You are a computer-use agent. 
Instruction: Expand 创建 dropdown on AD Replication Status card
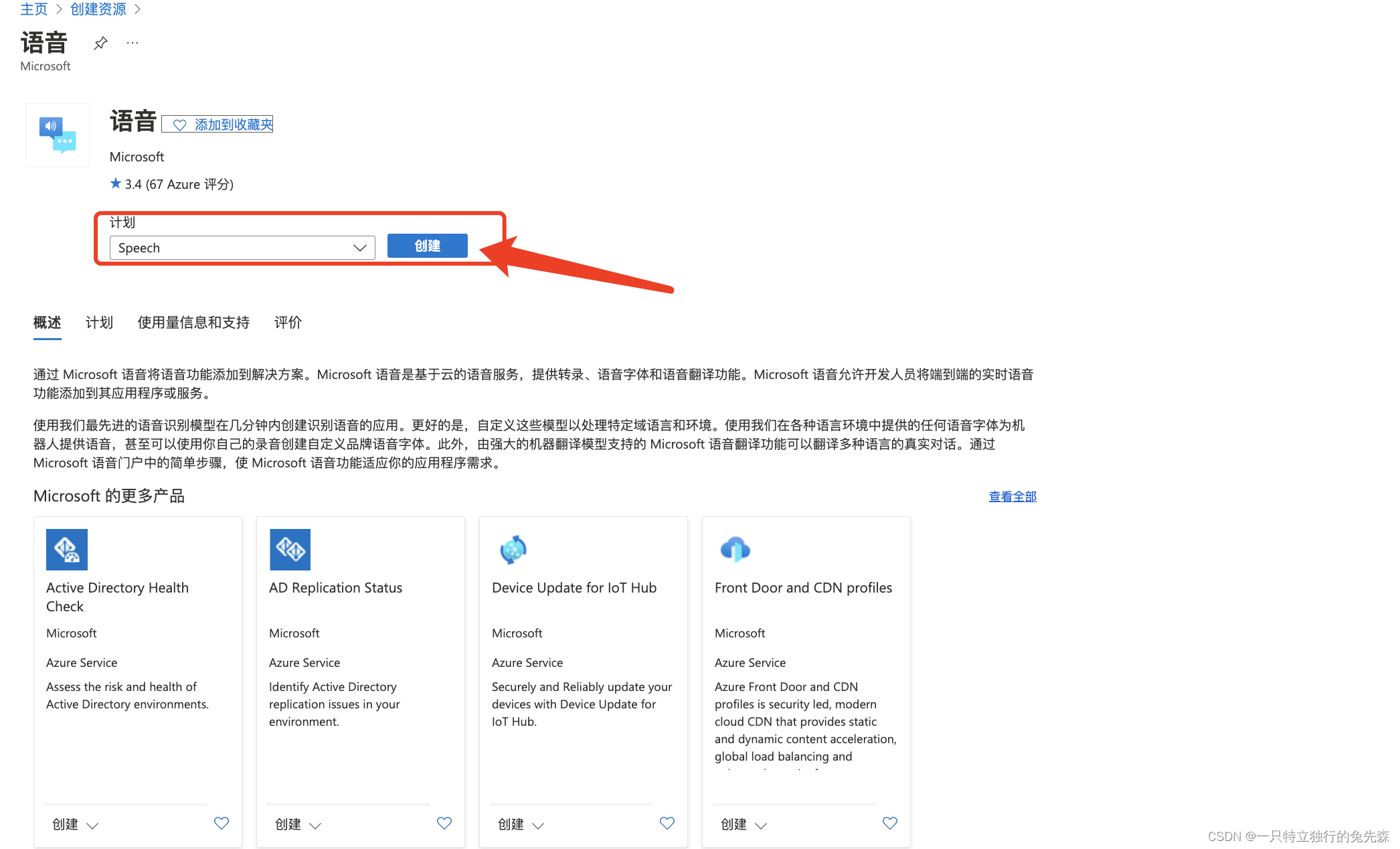298,825
